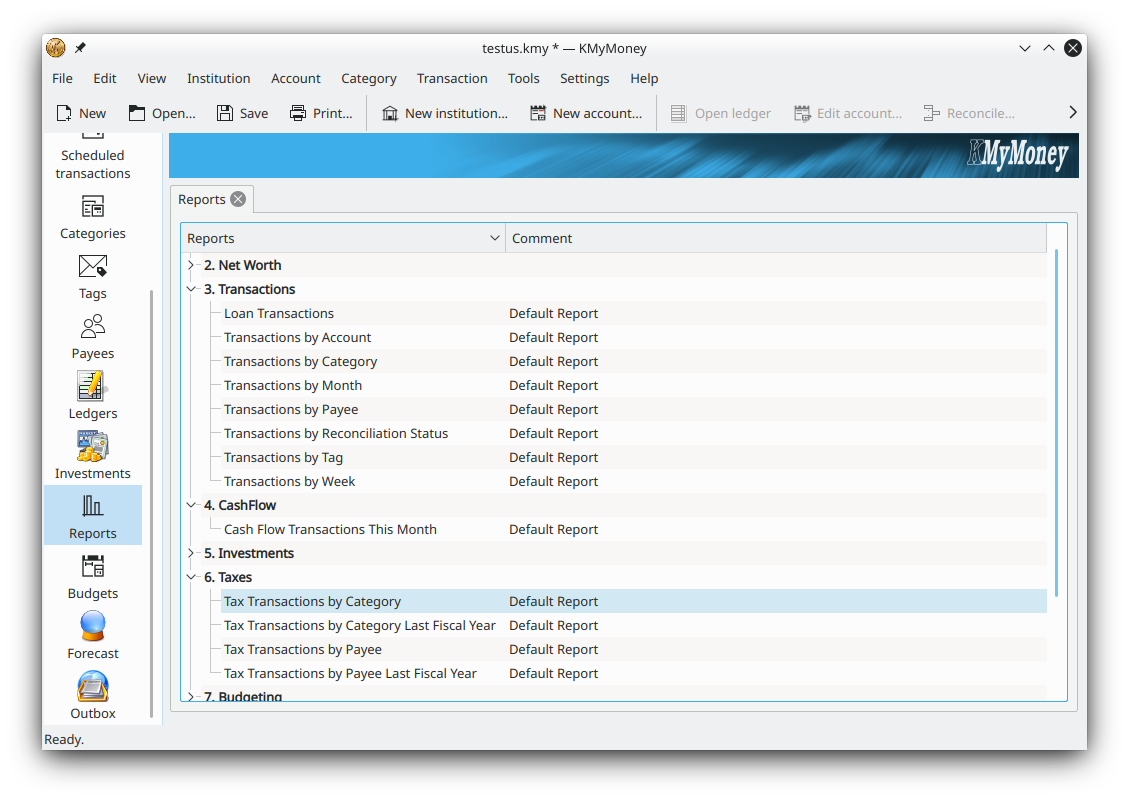Close the Reports tab
This screenshot has height=800, width=1129.
pos(238,199)
